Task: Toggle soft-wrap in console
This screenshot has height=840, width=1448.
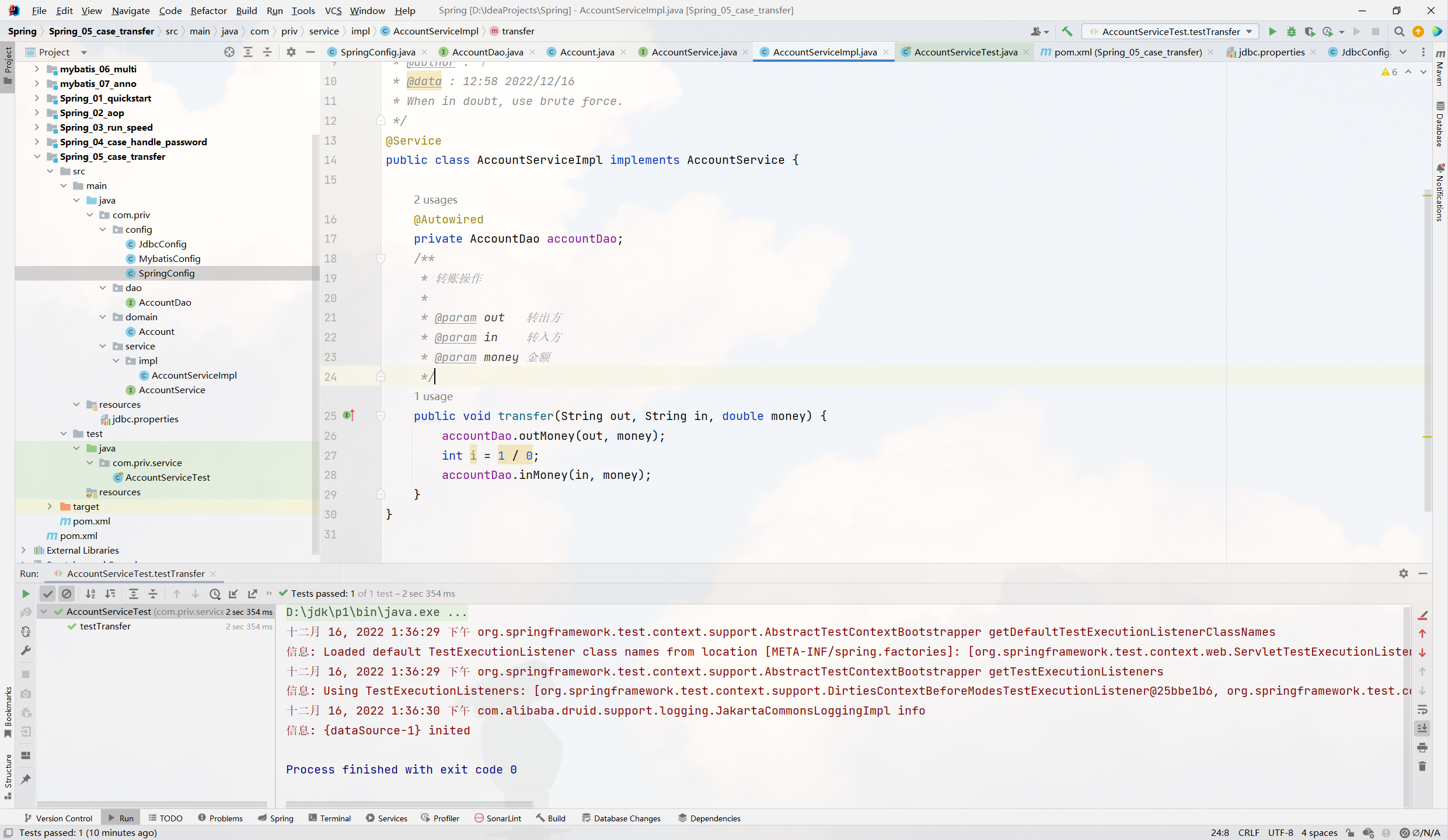Action: coord(1422,709)
